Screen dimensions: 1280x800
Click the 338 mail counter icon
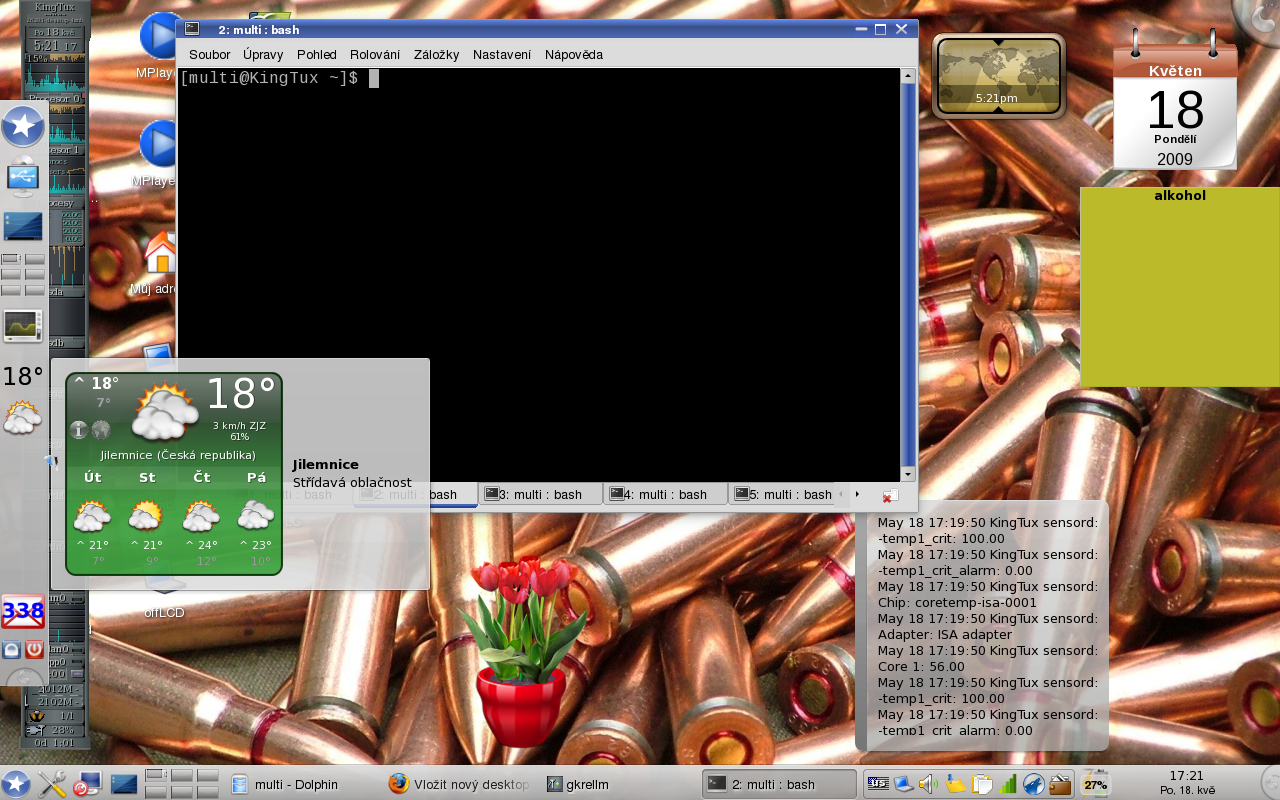click(x=22, y=611)
